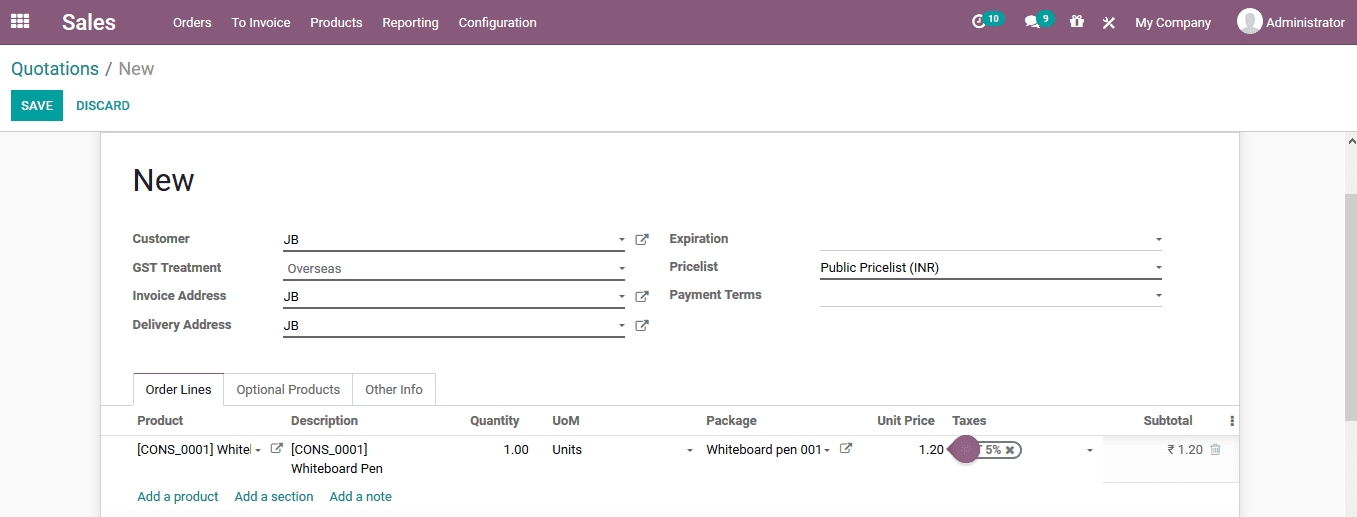Open column options kebab menu

click(x=1231, y=421)
